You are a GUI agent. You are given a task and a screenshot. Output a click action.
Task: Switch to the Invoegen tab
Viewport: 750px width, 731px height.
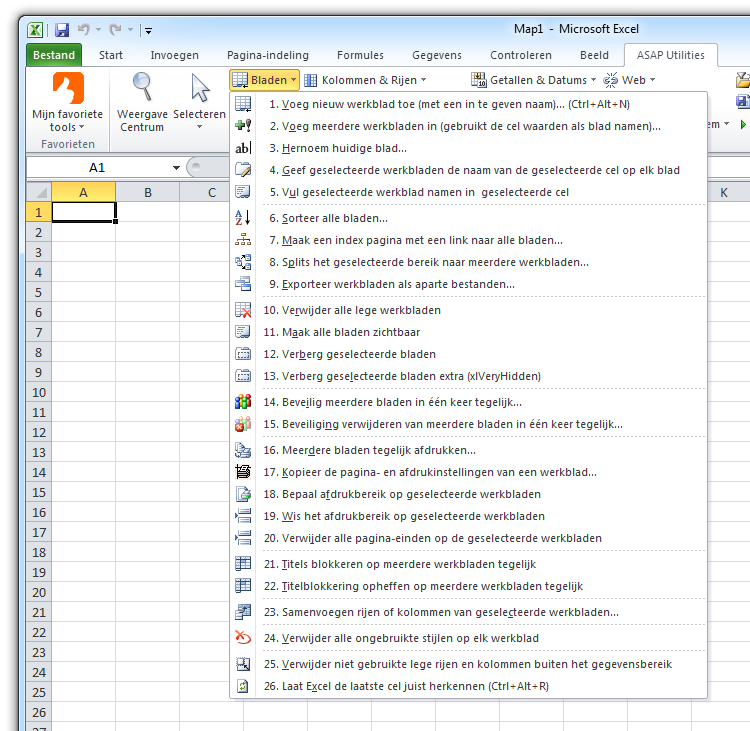click(175, 55)
